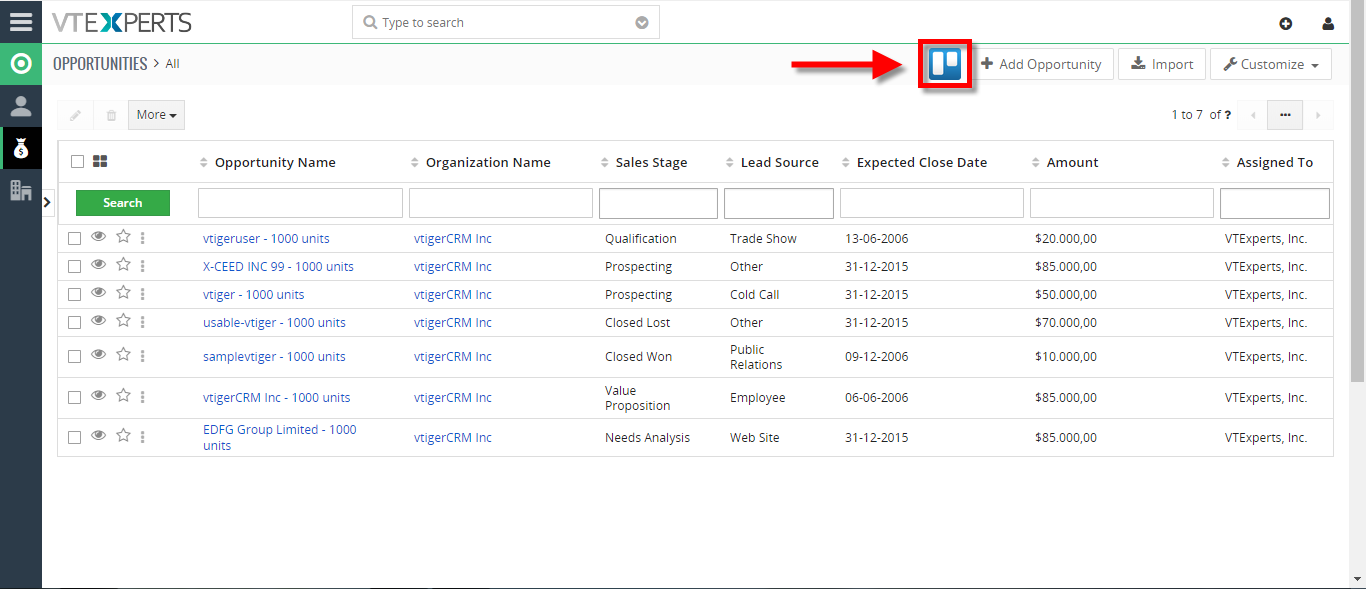Star the X-CEED INC 99 row
The image size is (1366, 589).
click(123, 265)
